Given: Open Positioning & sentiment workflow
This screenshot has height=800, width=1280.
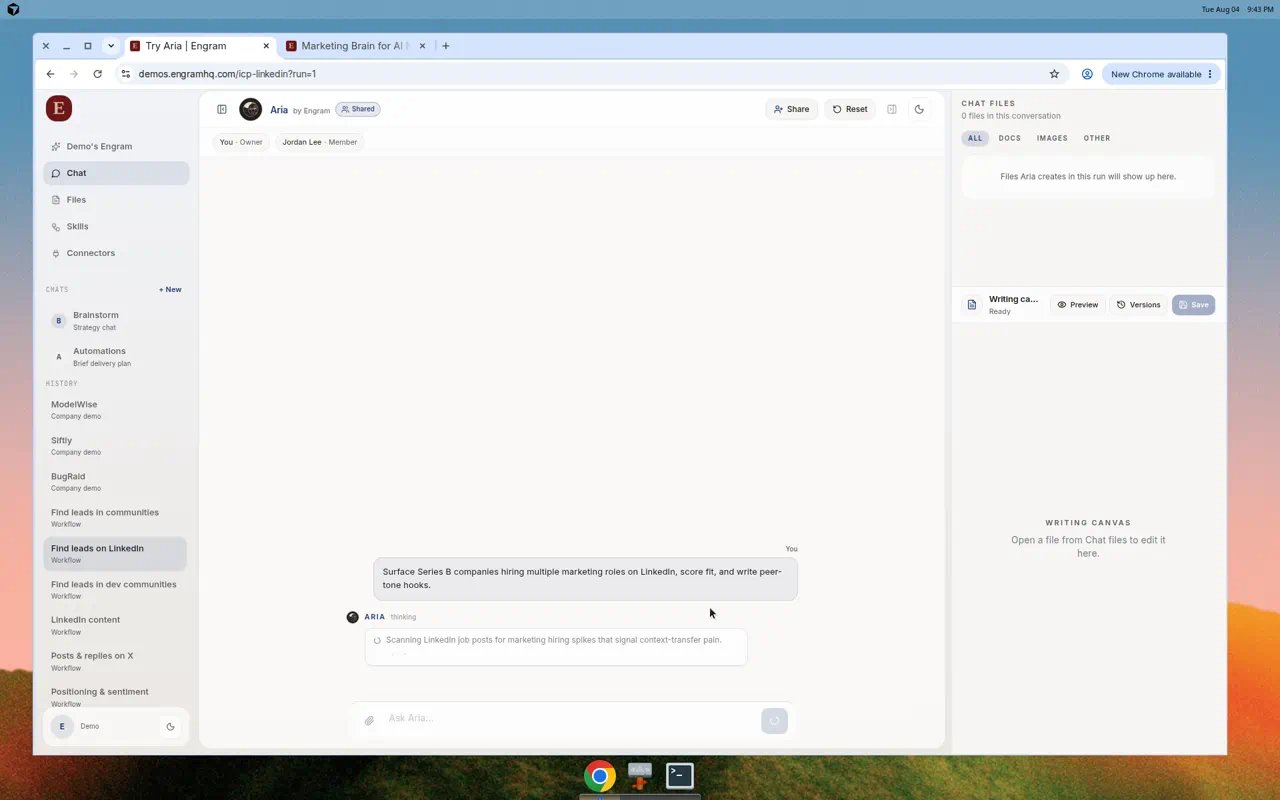Looking at the screenshot, I should point(116,697).
